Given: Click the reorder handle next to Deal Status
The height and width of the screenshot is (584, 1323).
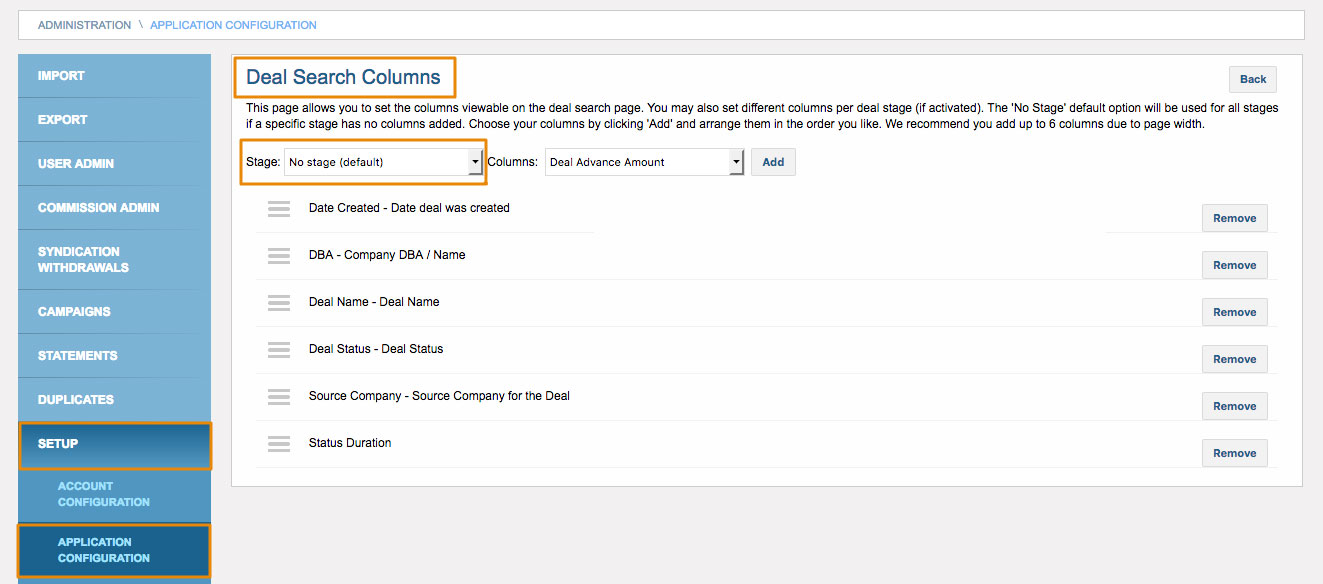Looking at the screenshot, I should (x=279, y=350).
